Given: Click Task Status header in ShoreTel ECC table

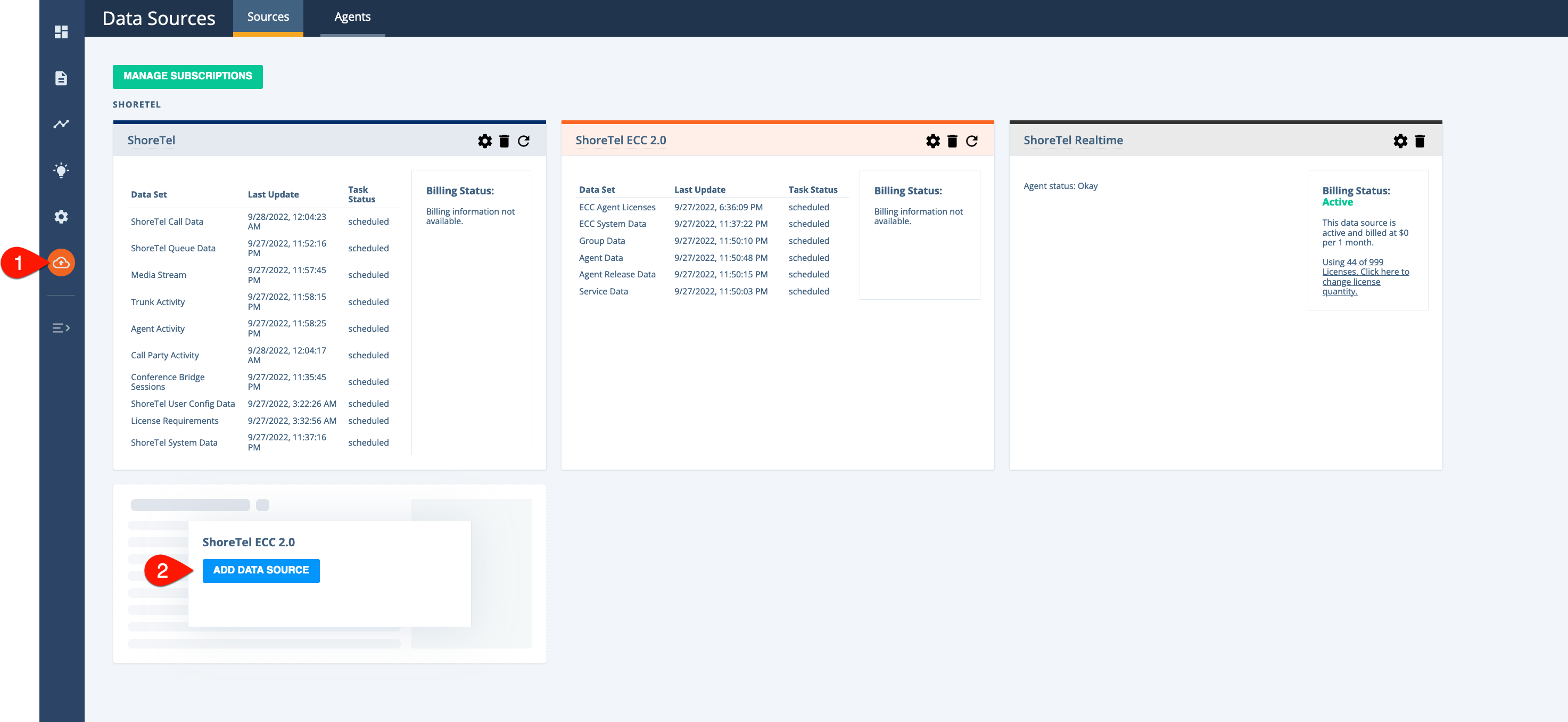Looking at the screenshot, I should pos(813,190).
